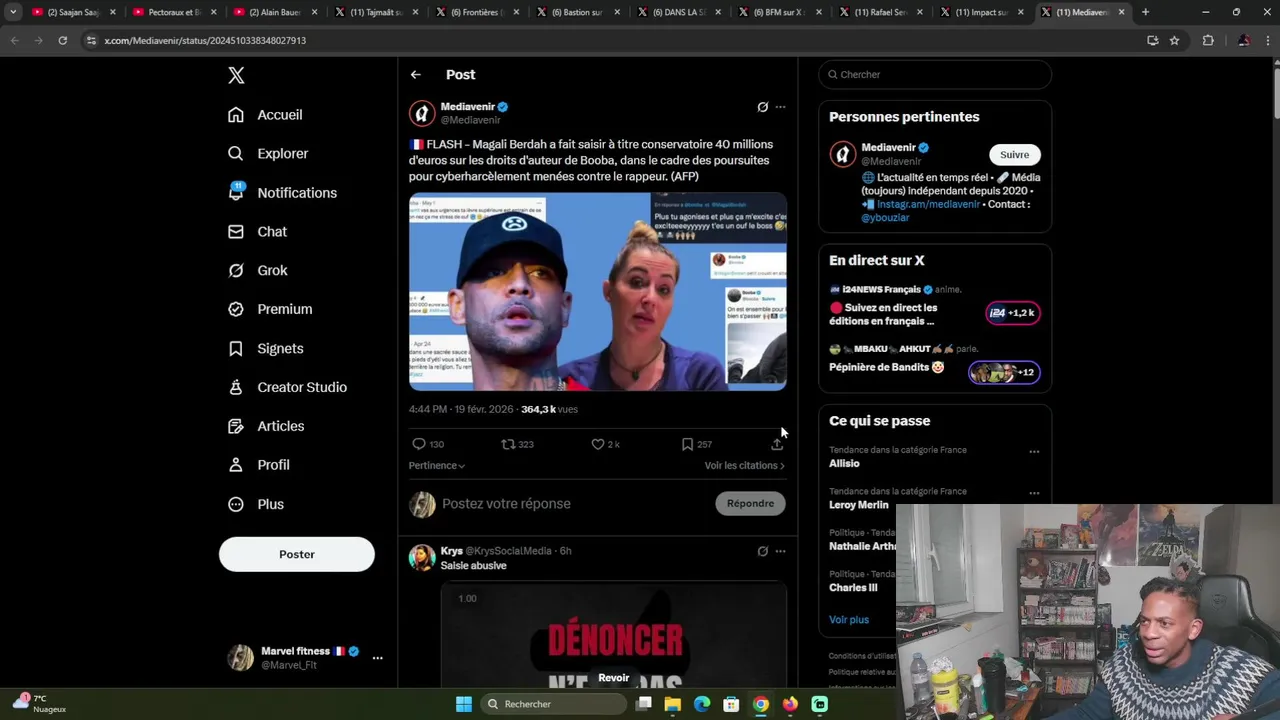Click the address bar URL
The height and width of the screenshot is (720, 1280).
tap(205, 40)
